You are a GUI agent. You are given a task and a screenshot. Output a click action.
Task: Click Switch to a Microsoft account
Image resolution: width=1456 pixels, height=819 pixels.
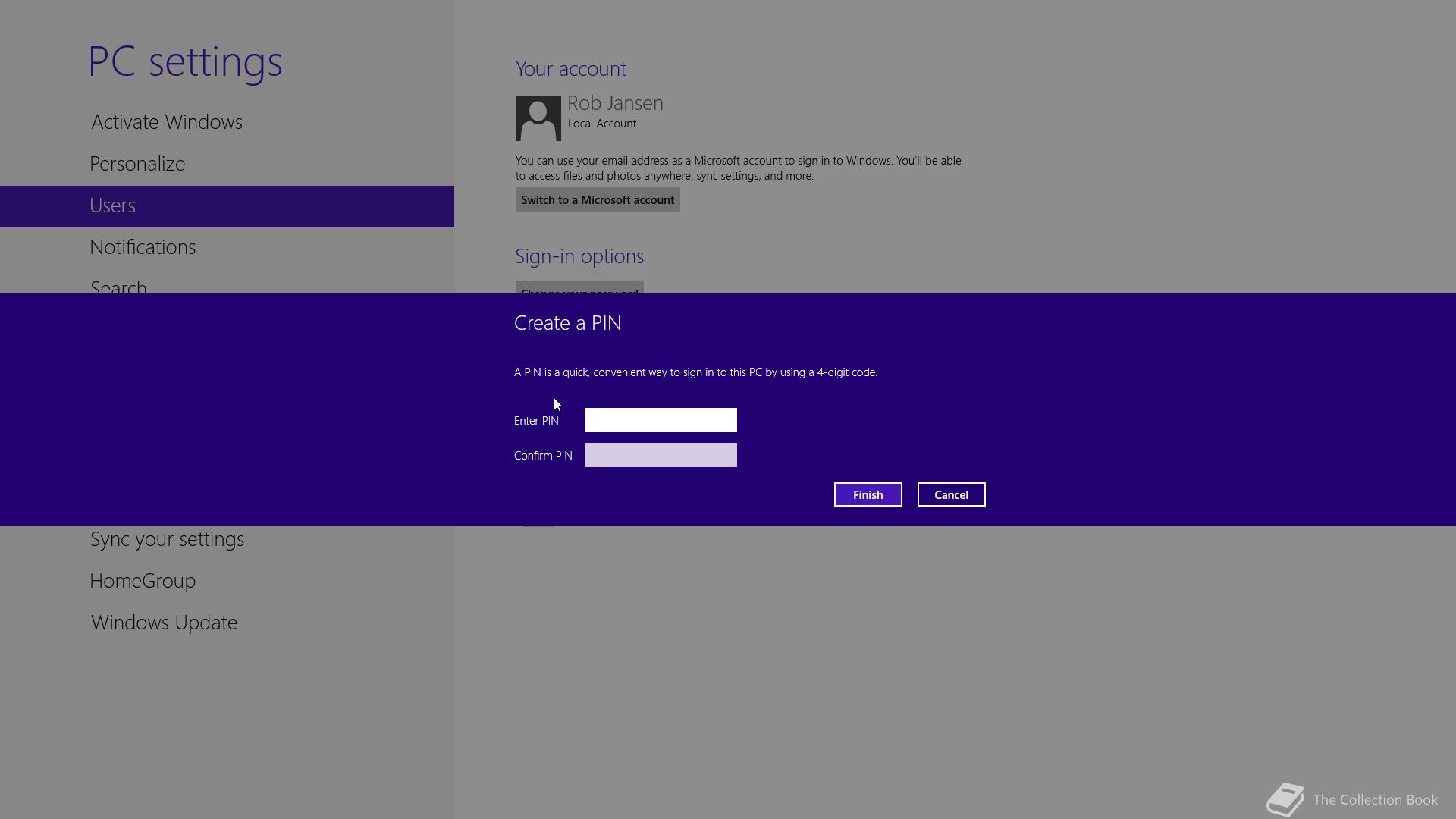598,200
